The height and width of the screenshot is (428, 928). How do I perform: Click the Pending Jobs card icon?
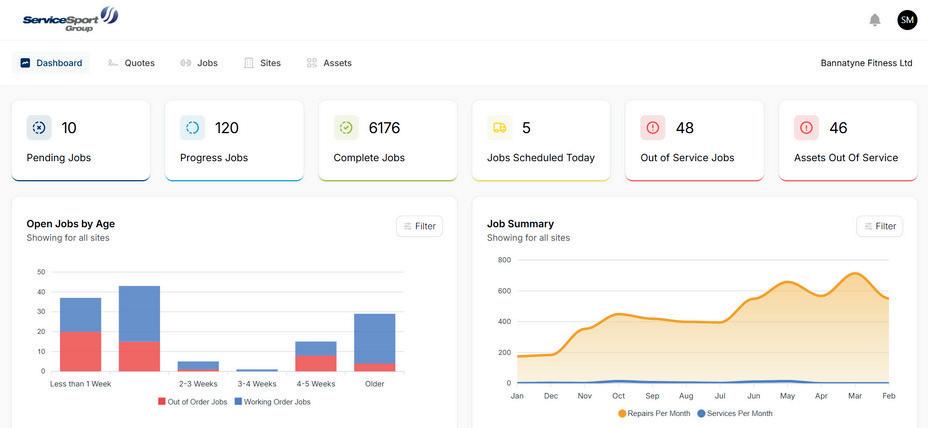tap(39, 128)
